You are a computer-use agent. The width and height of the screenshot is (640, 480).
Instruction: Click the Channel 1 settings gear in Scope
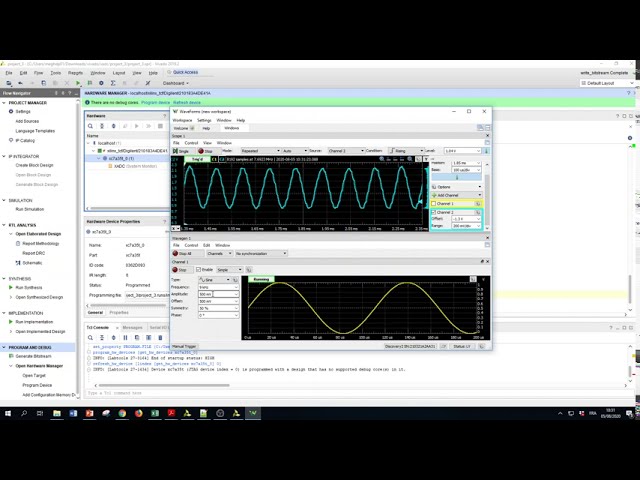click(x=478, y=204)
